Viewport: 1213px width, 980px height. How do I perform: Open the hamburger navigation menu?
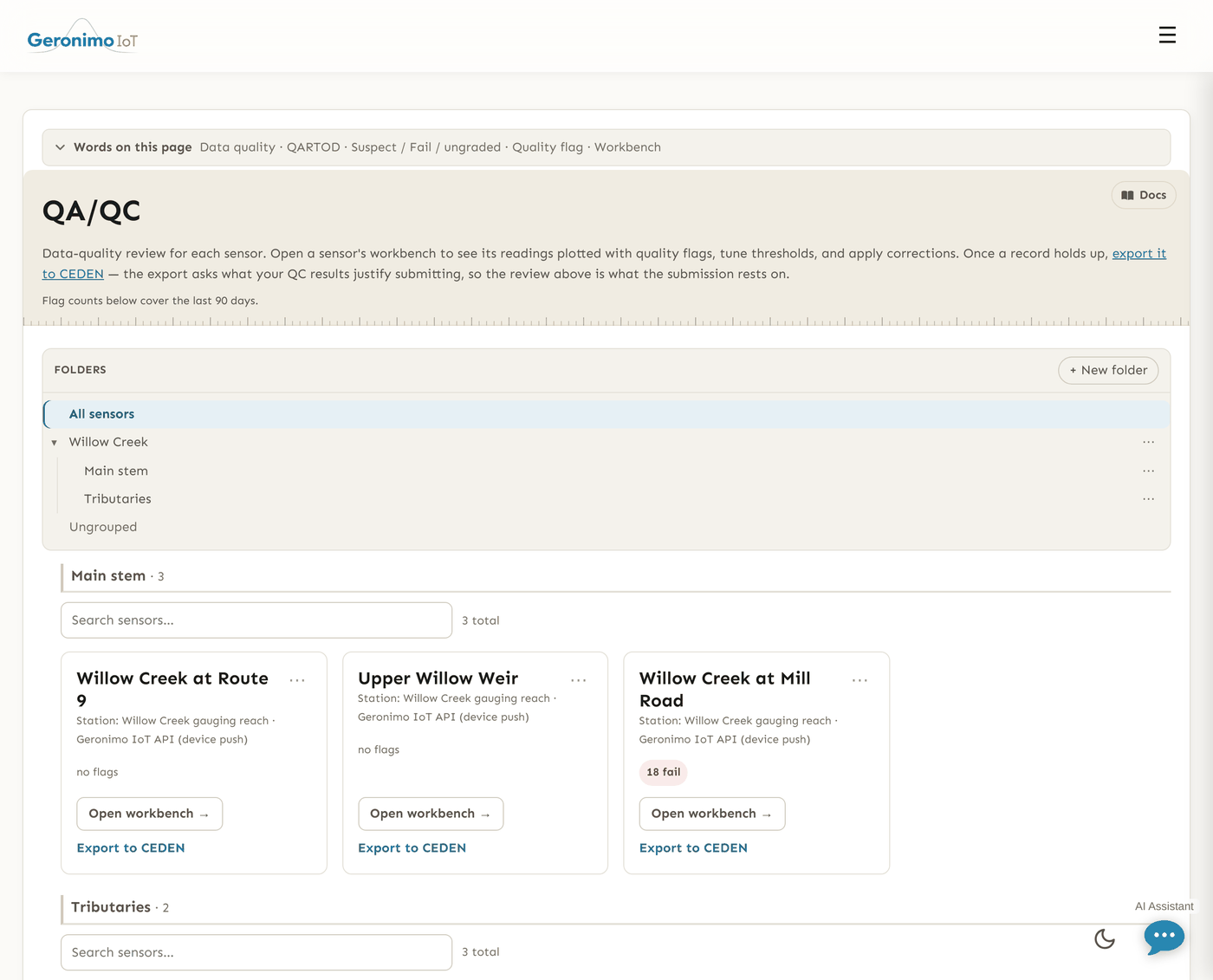[x=1167, y=35]
